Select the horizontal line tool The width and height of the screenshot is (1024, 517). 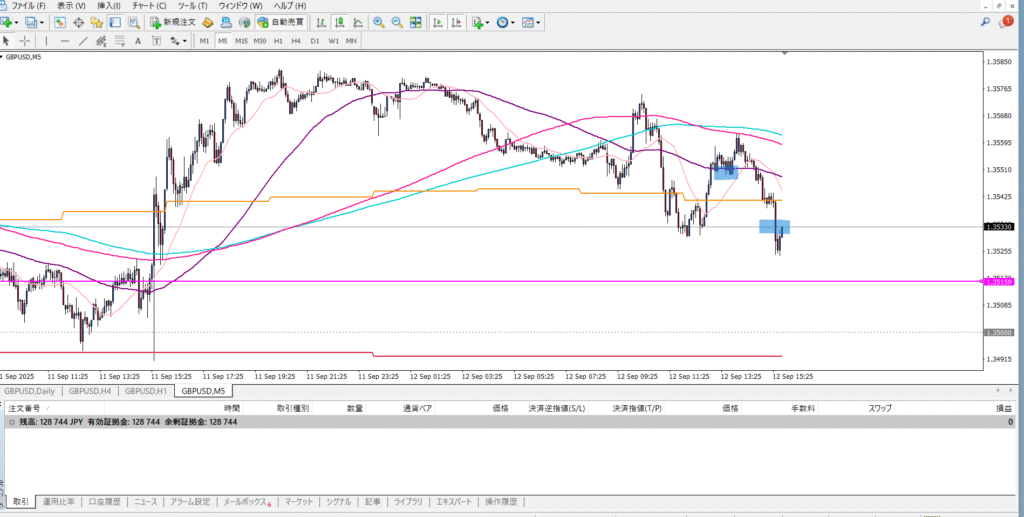pos(65,40)
